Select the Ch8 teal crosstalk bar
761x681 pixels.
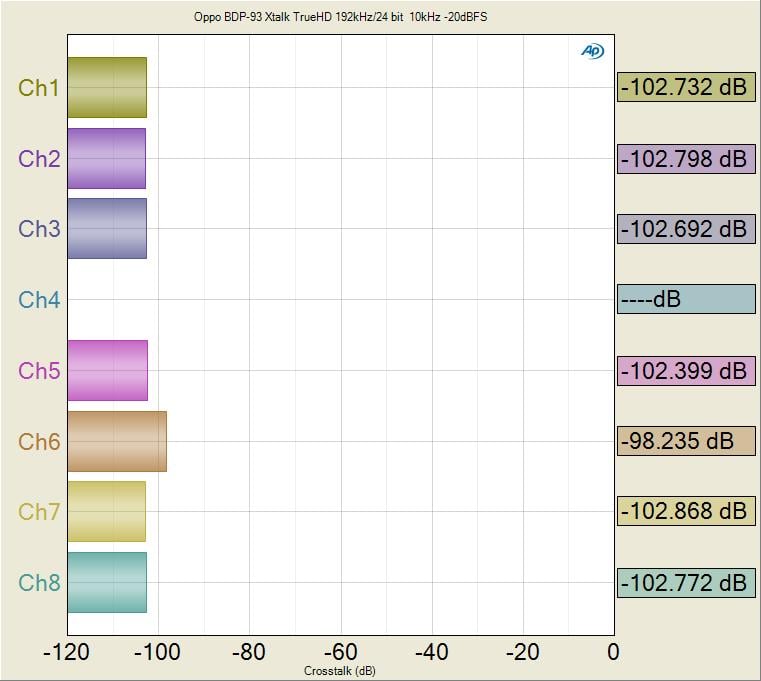click(x=107, y=582)
